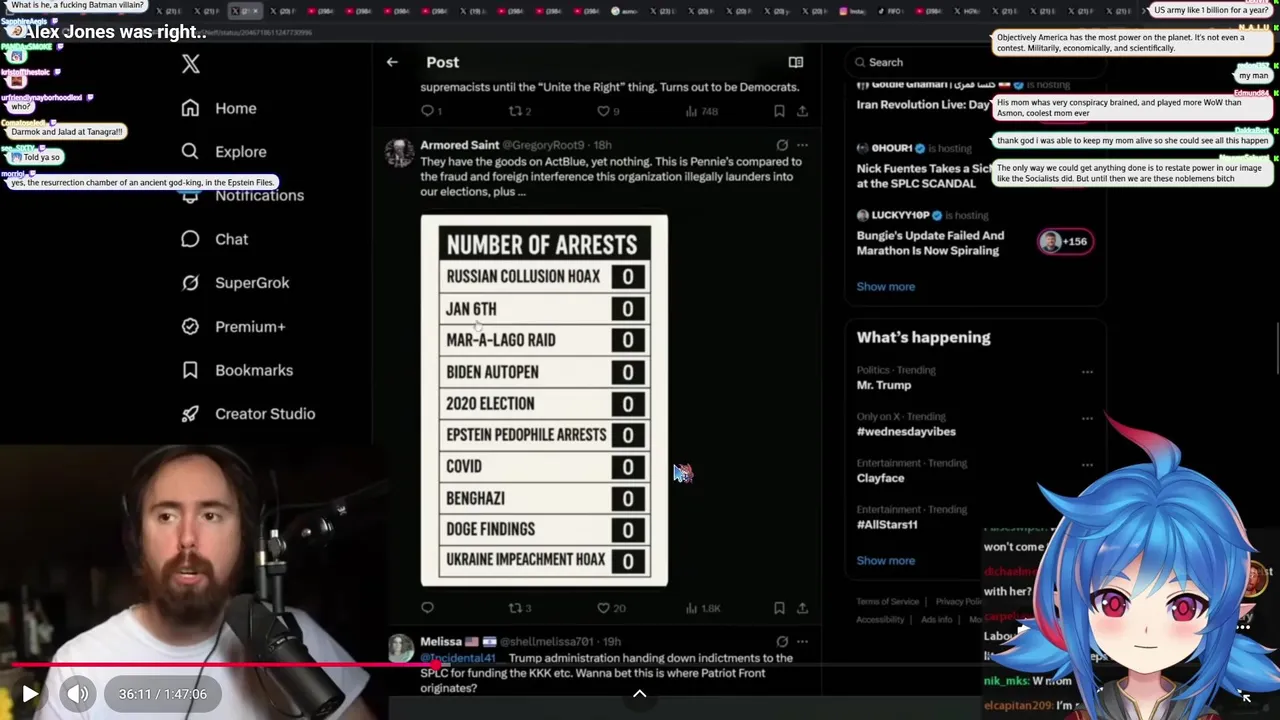Click the SuperGrok icon
The height and width of the screenshot is (720, 1280).
click(x=190, y=283)
